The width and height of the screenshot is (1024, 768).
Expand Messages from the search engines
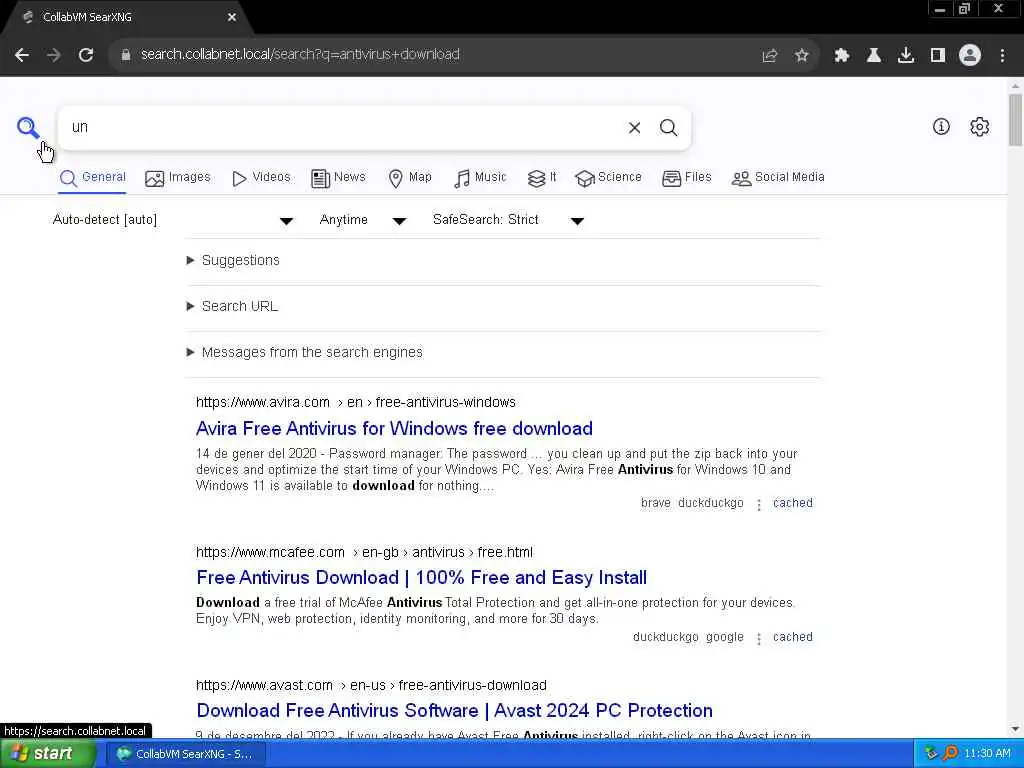[304, 353]
